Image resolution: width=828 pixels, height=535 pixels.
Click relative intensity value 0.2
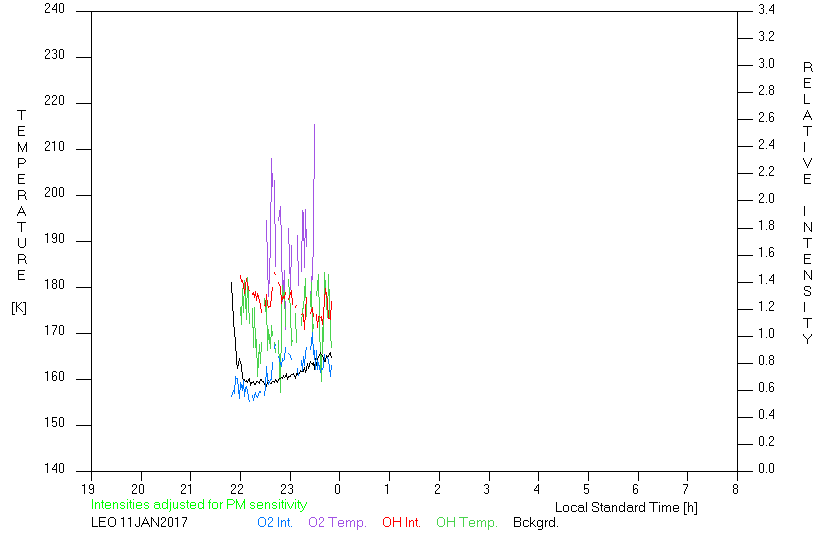tap(766, 441)
